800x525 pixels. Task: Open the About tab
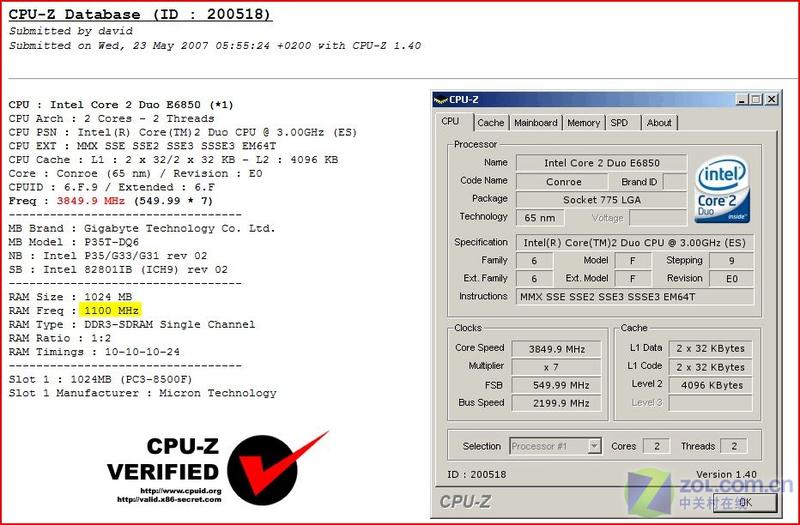click(x=659, y=122)
